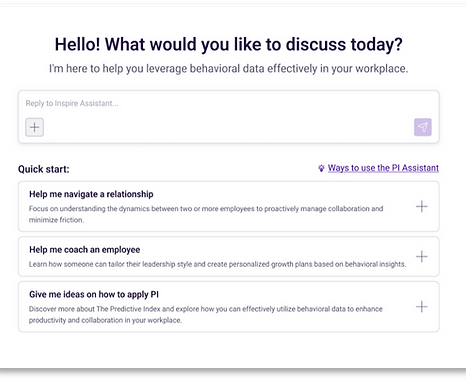The height and width of the screenshot is (380, 466).
Task: Click the lightbulb icon beside Ways to use
Action: click(x=321, y=168)
